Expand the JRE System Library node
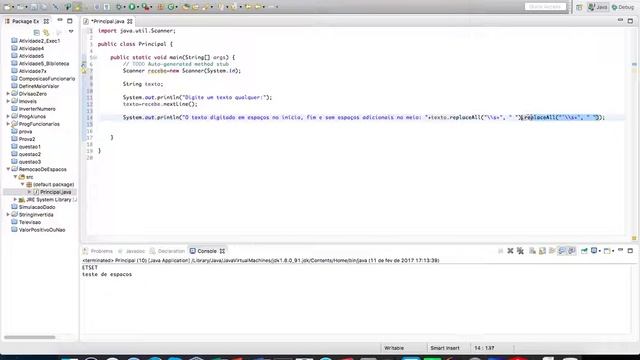 [15, 200]
